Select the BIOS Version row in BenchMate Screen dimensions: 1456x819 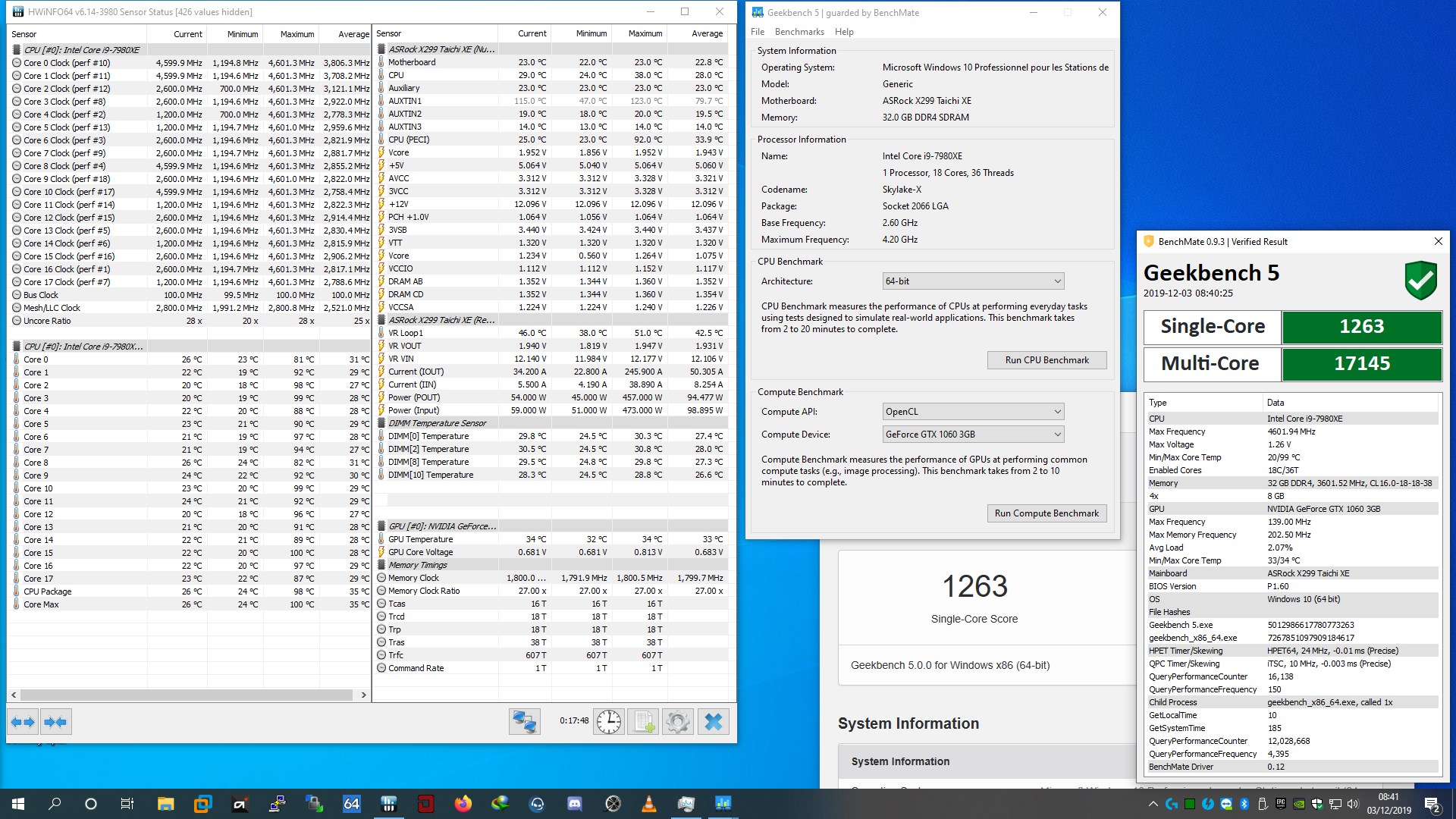click(1292, 586)
